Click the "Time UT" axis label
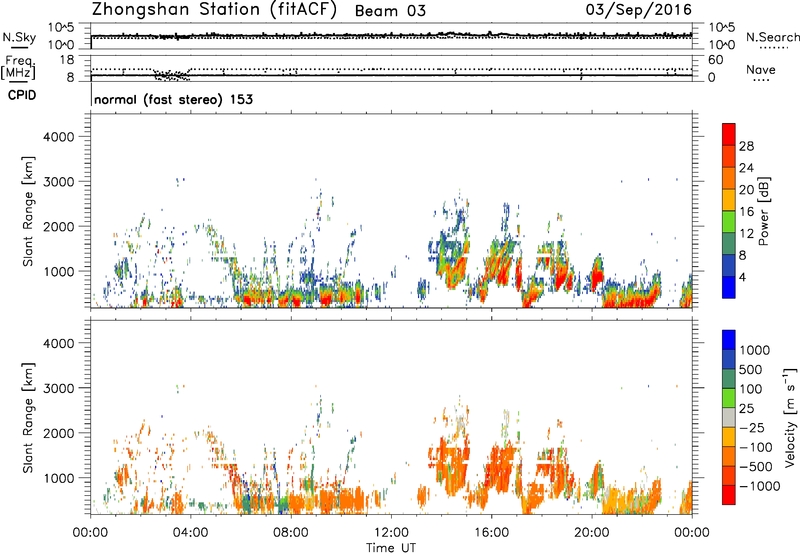The width and height of the screenshot is (800, 554). (x=391, y=547)
